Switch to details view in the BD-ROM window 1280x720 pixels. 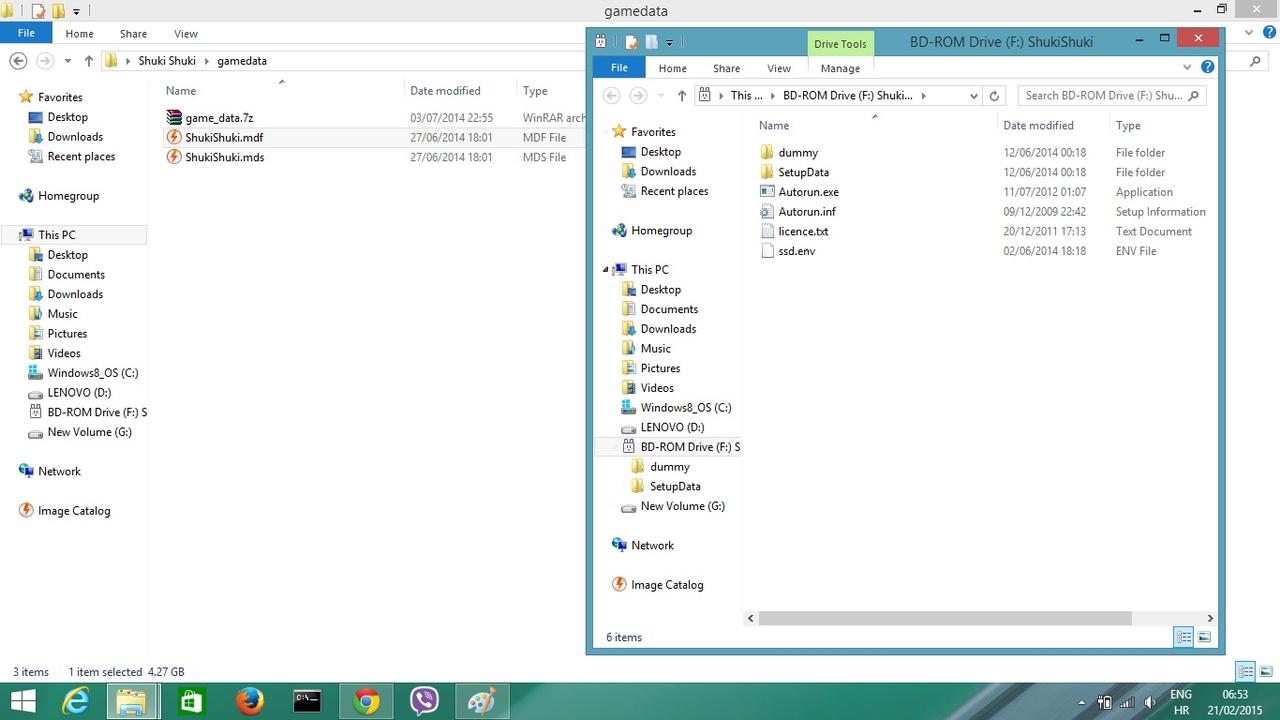[1184, 637]
